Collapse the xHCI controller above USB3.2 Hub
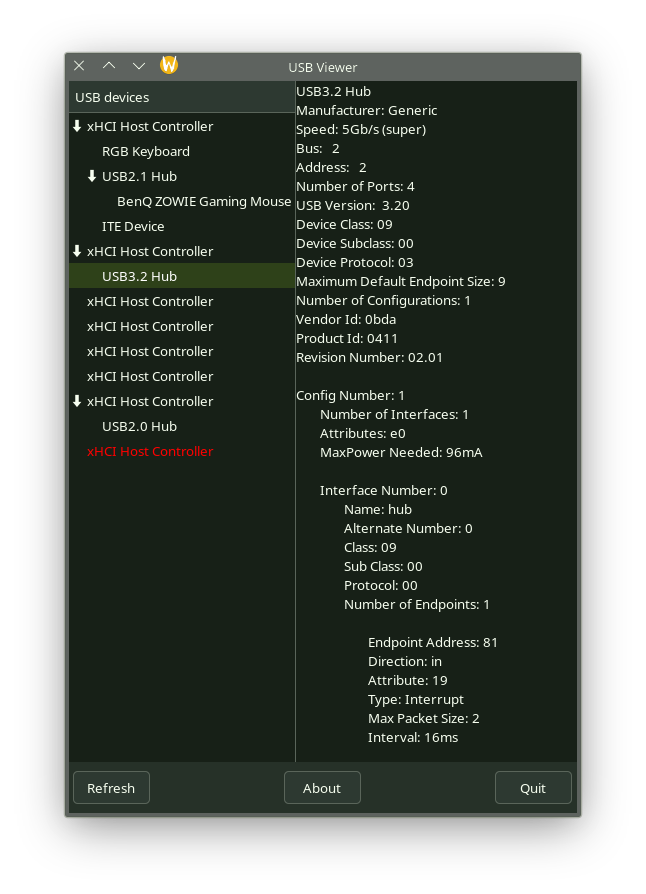 pos(77,252)
